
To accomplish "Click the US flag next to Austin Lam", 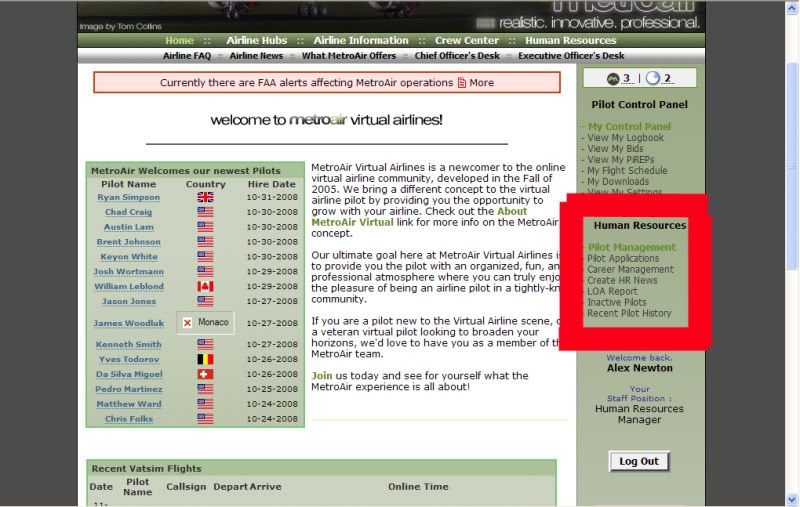I will click(205, 227).
